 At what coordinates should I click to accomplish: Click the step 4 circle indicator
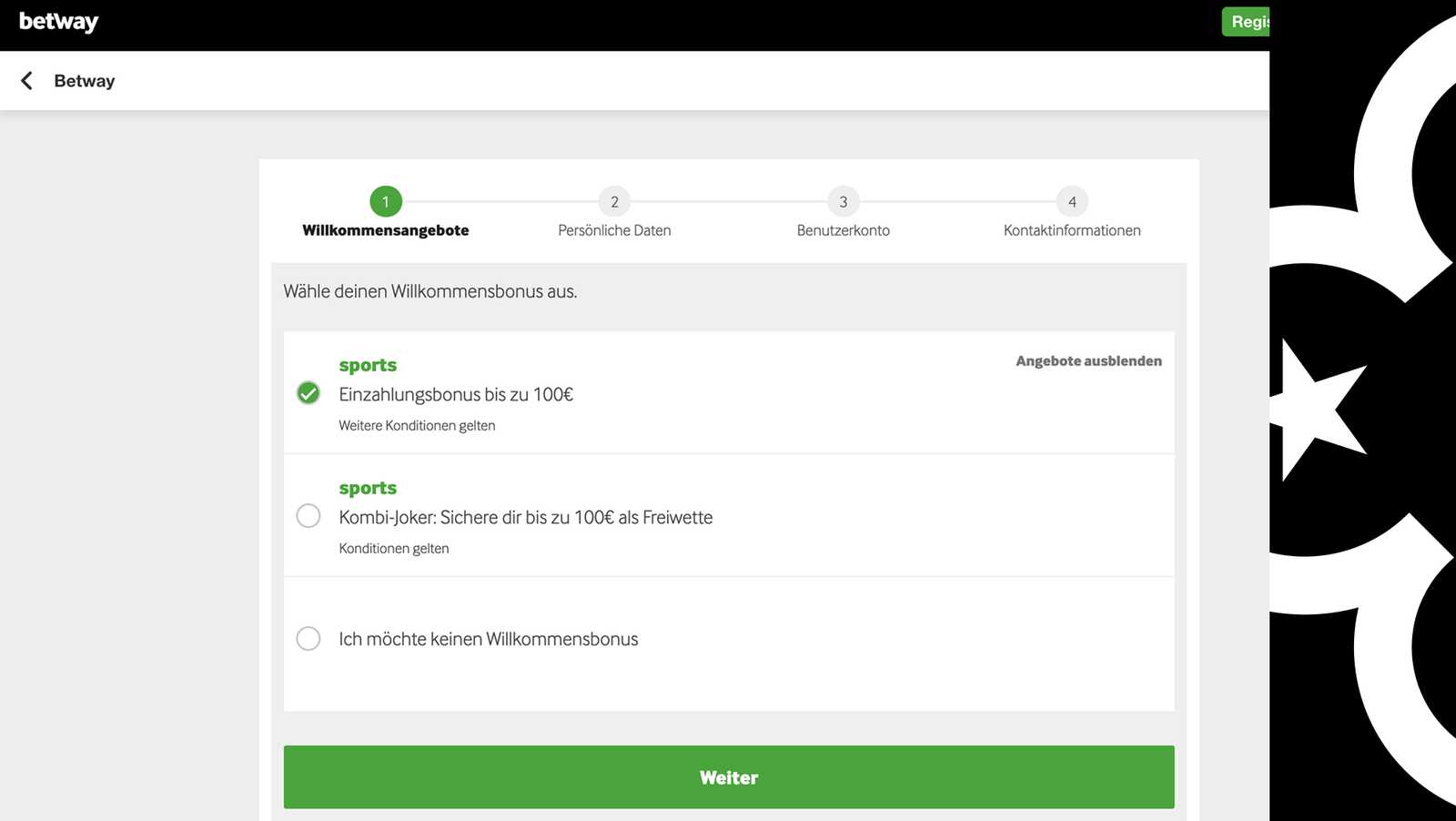[1072, 201]
